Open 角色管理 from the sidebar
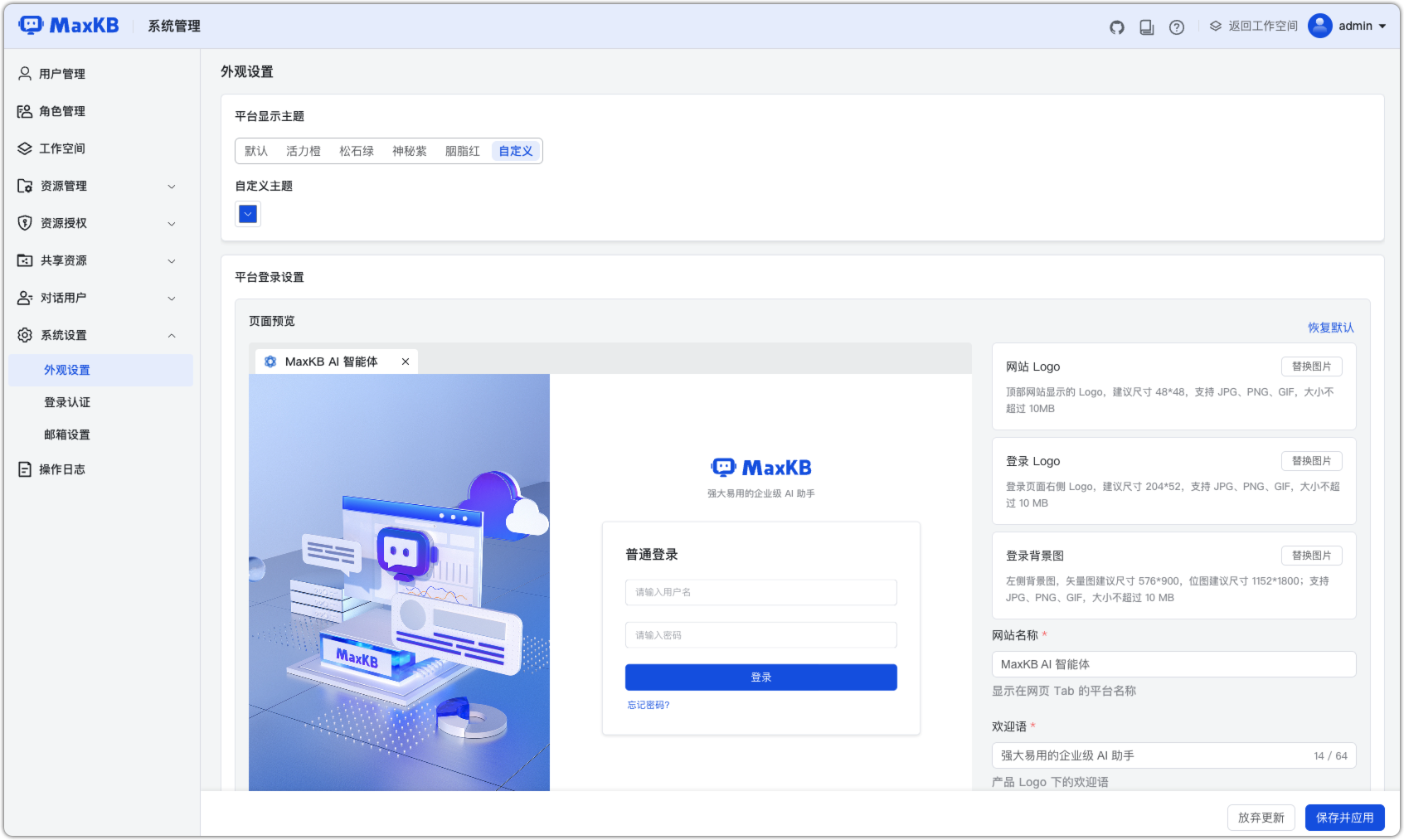Screen dimensions: 1404x840 (61, 110)
